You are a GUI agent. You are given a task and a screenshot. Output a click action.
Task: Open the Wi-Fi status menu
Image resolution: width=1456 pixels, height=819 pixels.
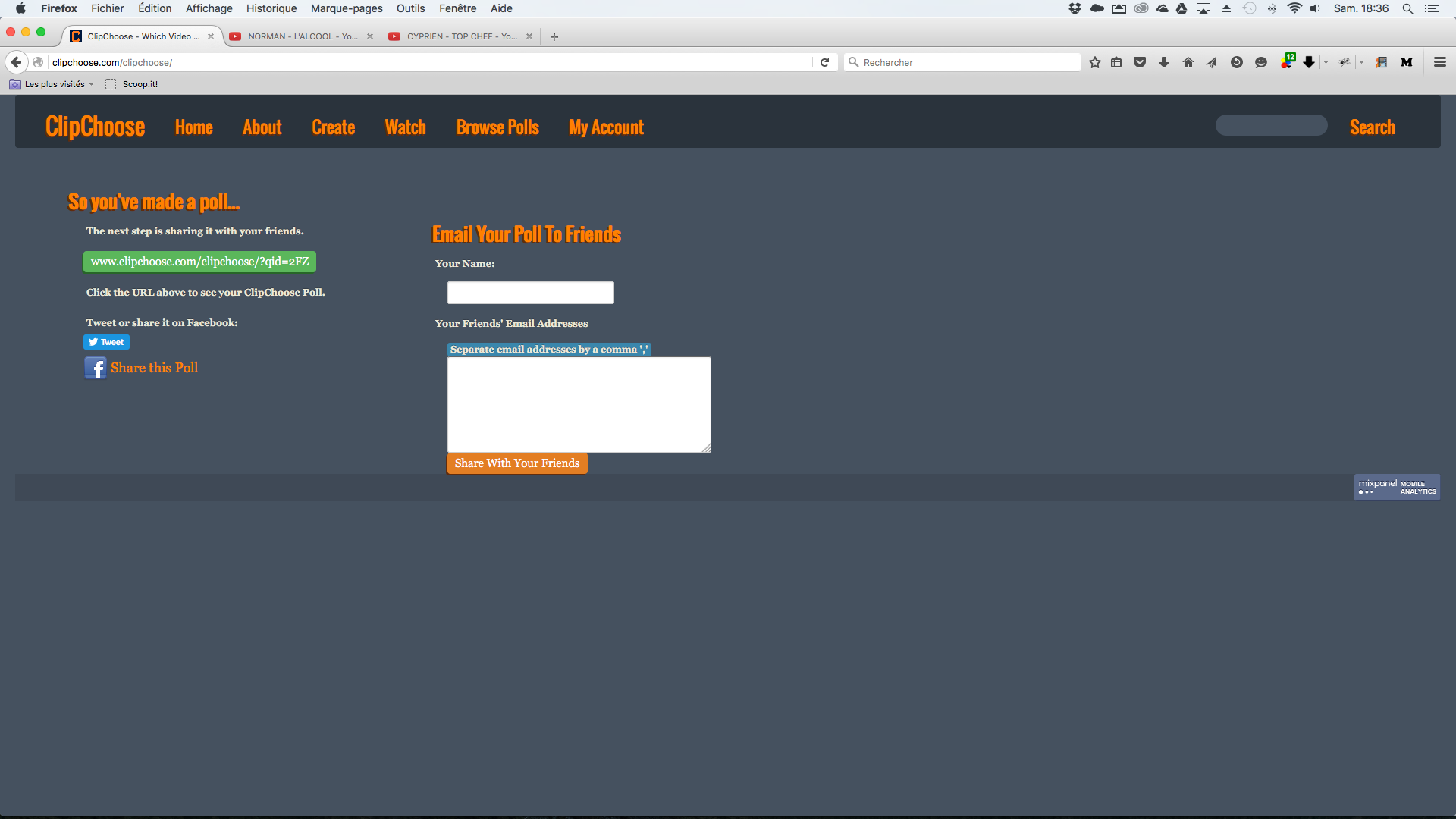pos(1294,8)
